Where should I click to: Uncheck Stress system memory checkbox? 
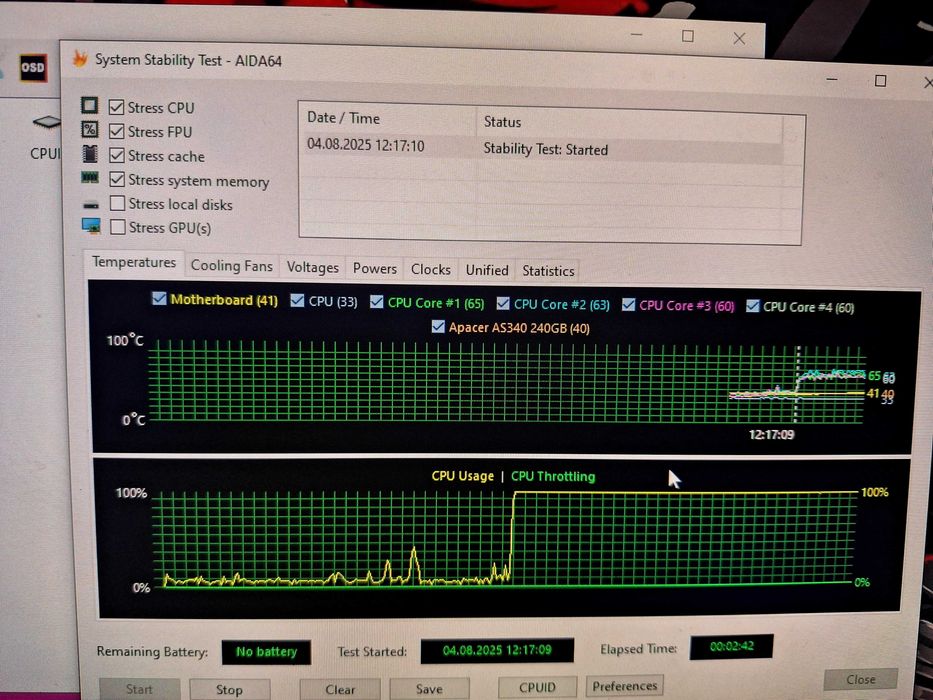coord(117,179)
